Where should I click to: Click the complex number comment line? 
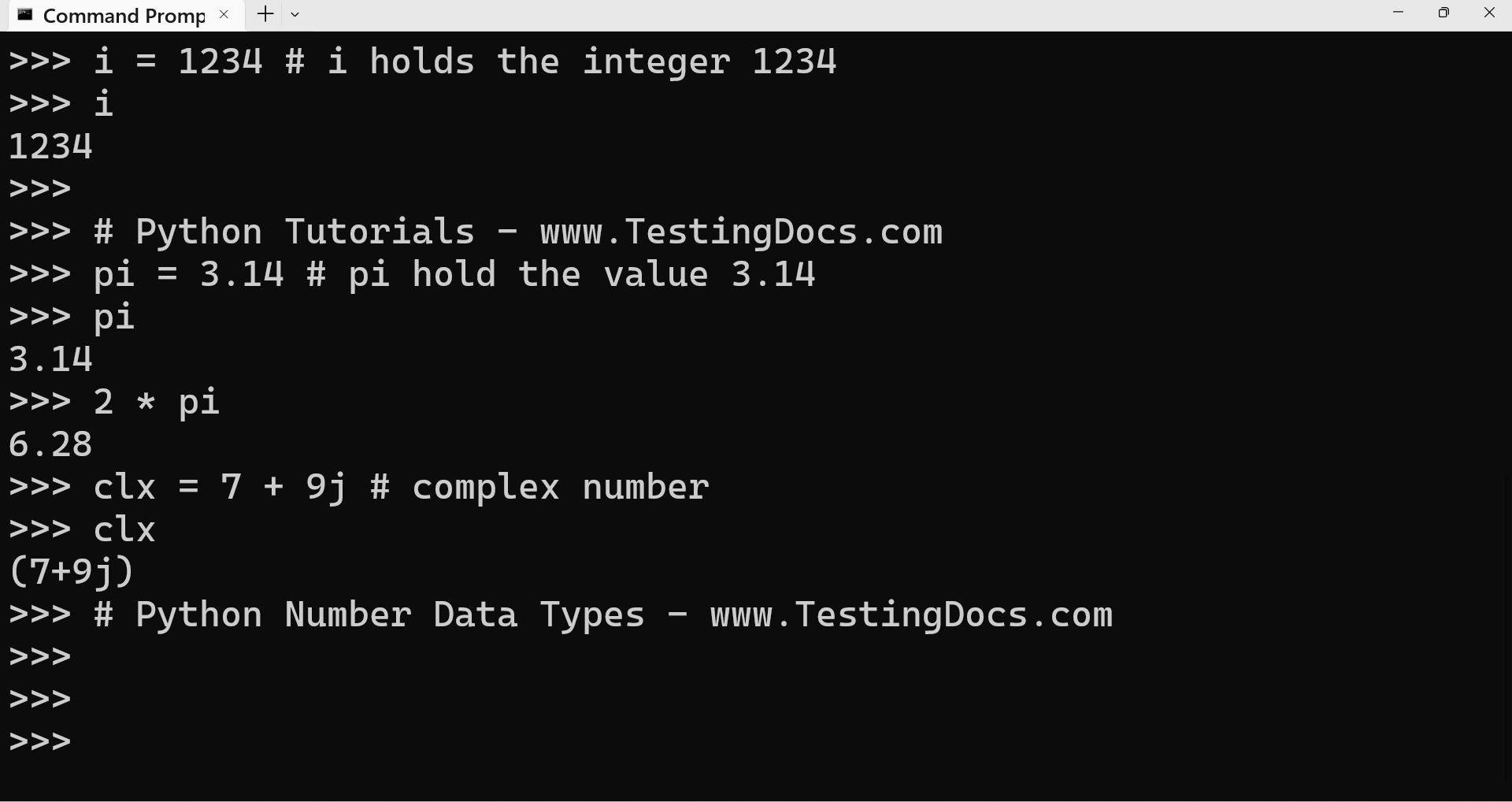click(x=358, y=487)
